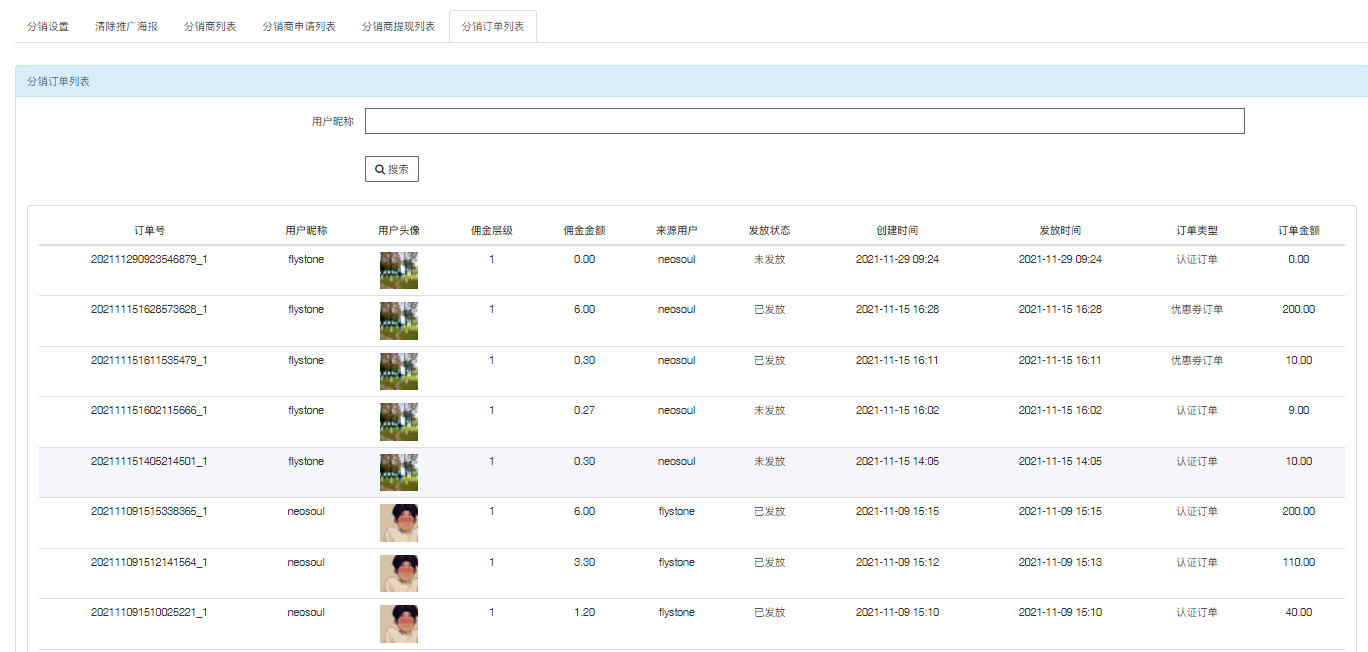
Task: Click the 佣金金额 column header
Action: [x=584, y=230]
